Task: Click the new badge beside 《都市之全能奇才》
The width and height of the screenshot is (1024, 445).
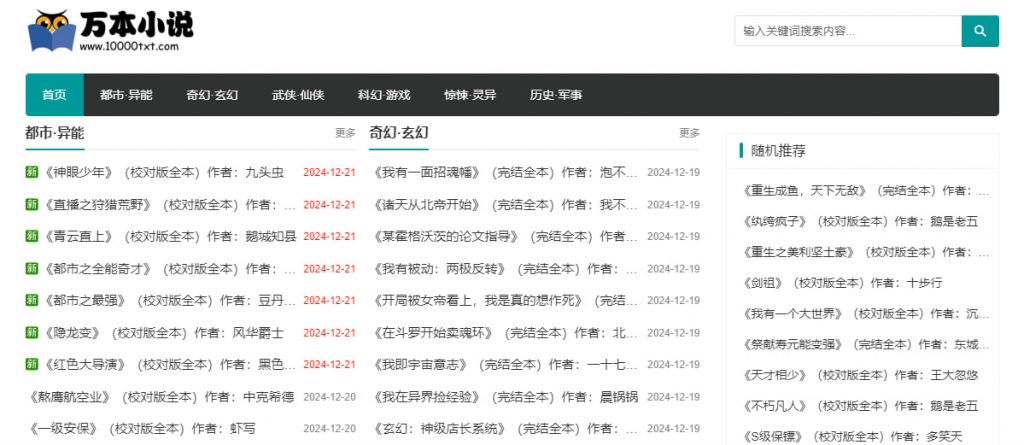Action: (31, 269)
